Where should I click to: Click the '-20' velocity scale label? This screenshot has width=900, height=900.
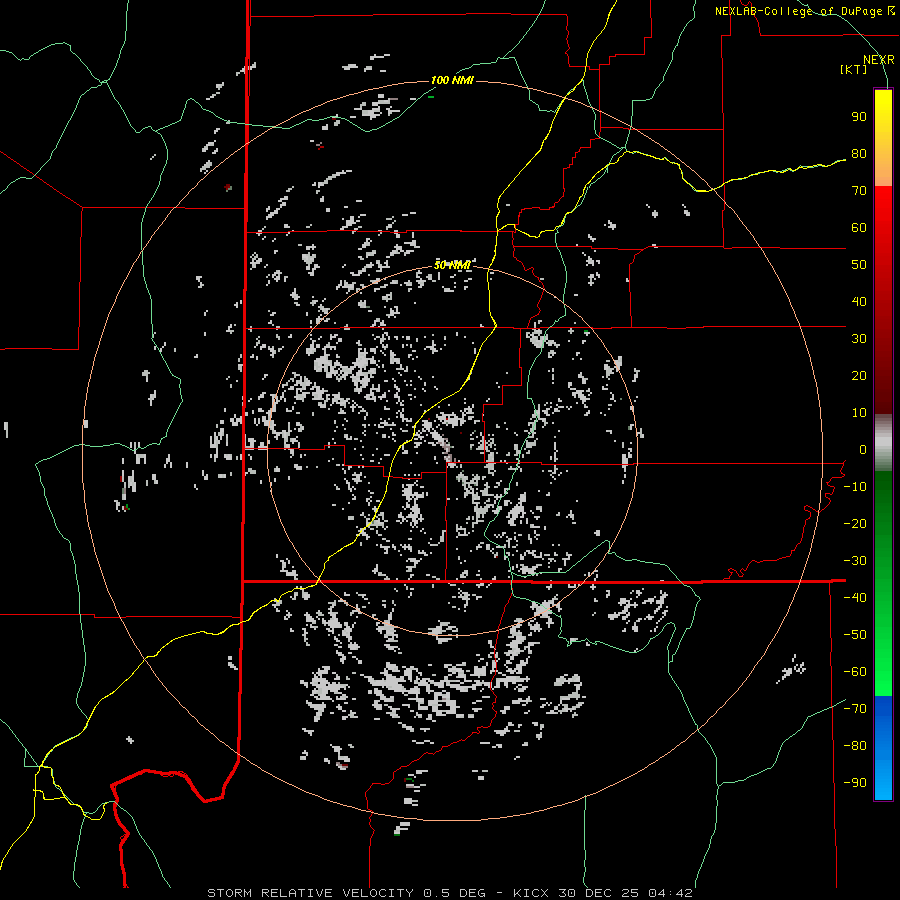855,523
